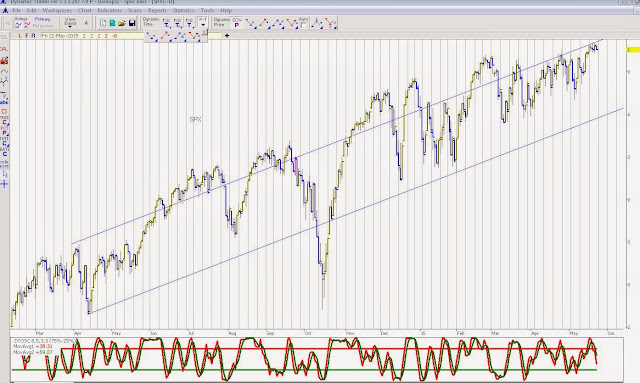
Task: Click the black zigzag sidebar icon
Action: [x=4, y=81]
